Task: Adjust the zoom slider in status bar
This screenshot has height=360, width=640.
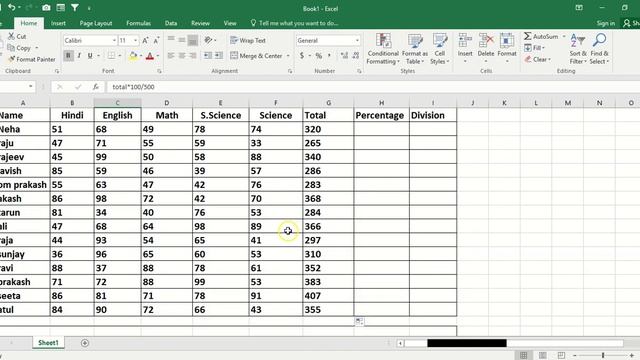Action: 603,356
